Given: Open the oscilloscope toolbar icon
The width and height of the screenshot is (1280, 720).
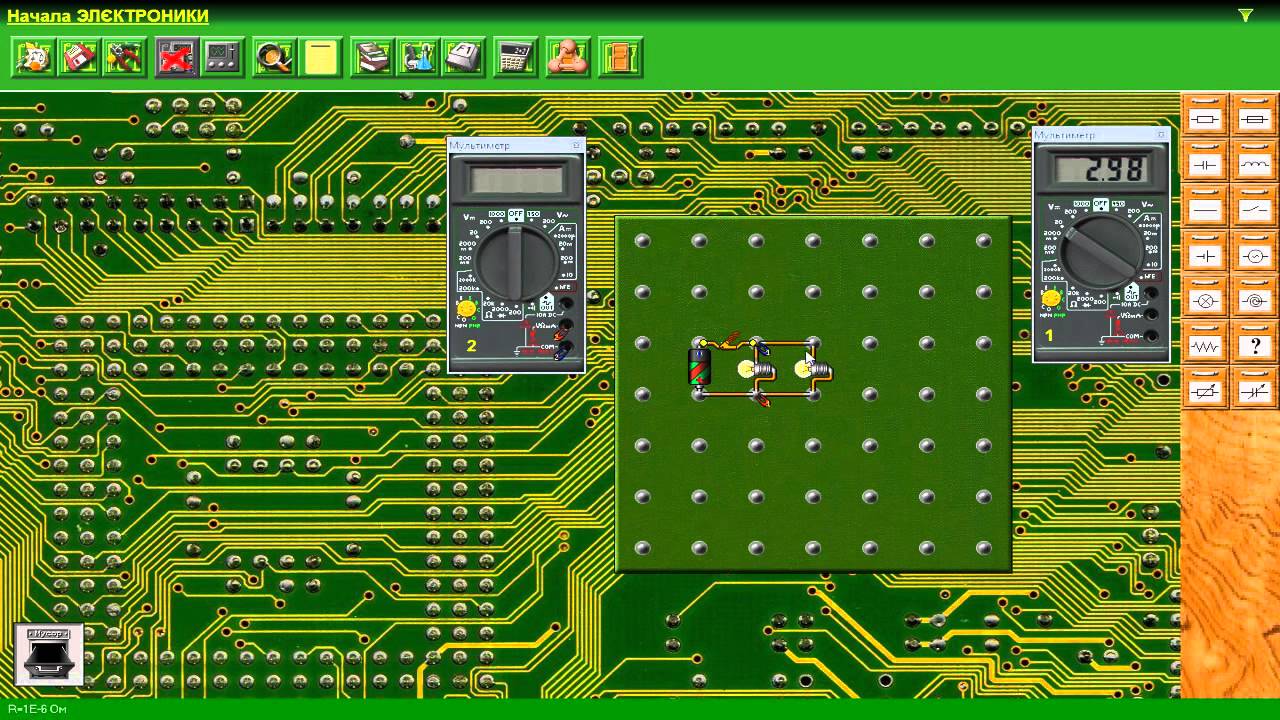Looking at the screenshot, I should coord(222,57).
